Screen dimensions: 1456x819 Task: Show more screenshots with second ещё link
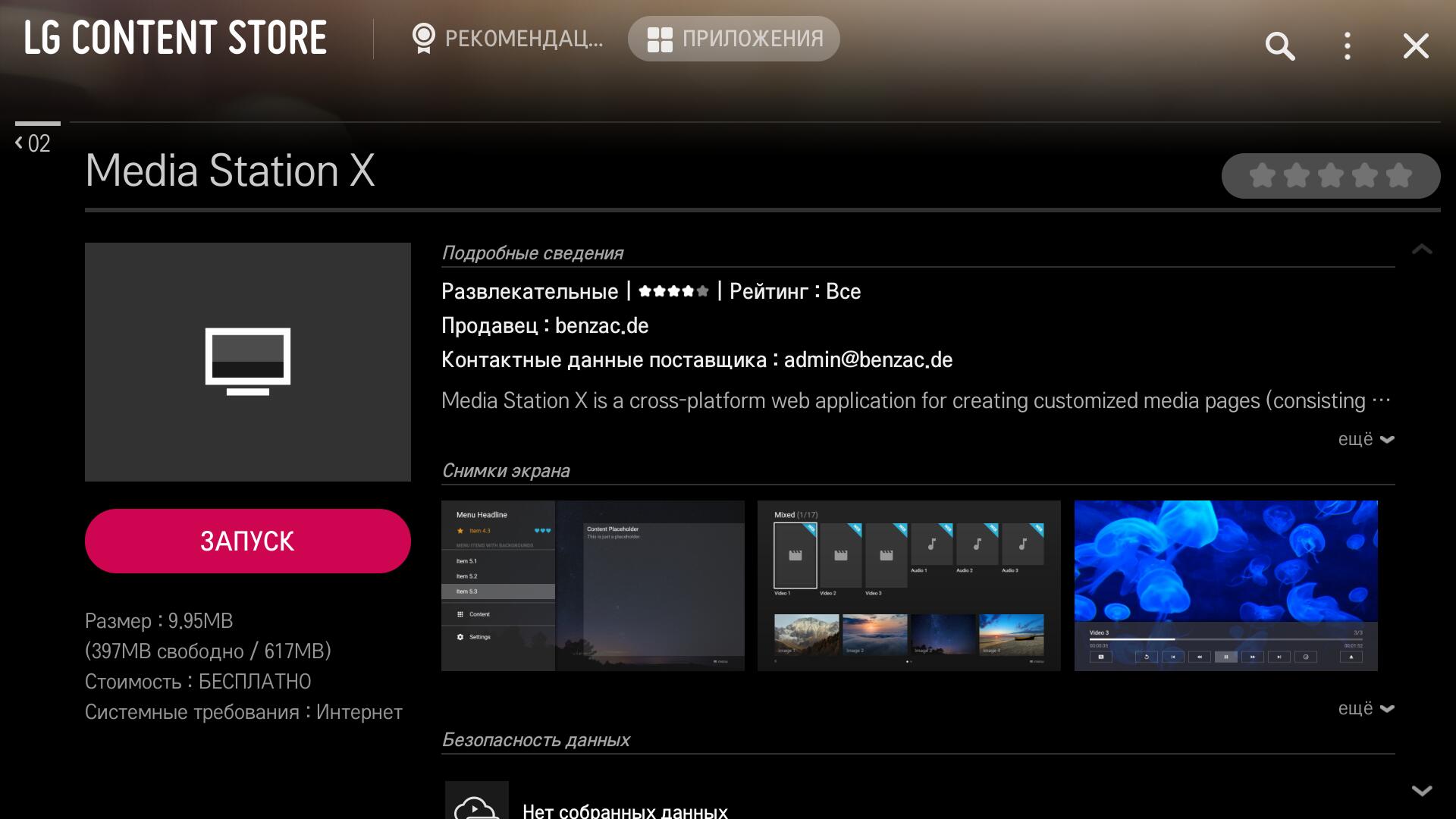1367,708
